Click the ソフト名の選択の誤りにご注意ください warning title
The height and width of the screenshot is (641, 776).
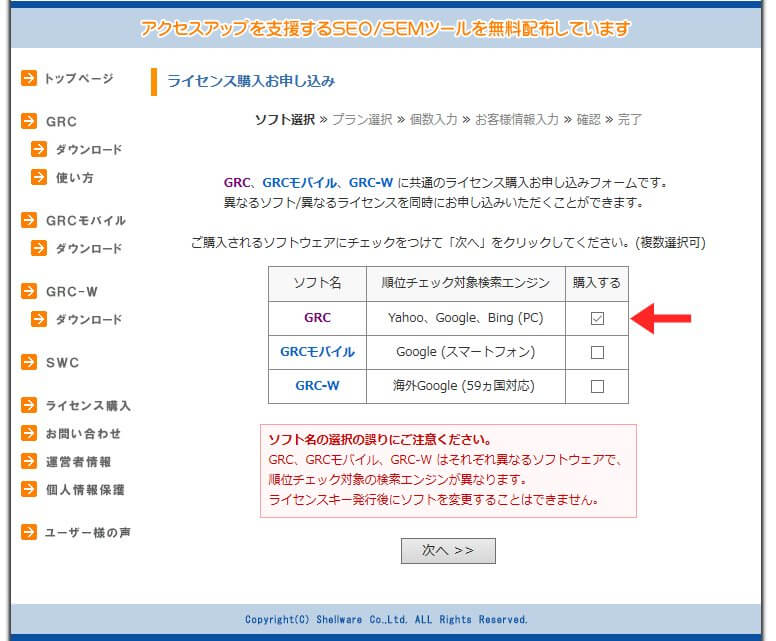point(380,440)
